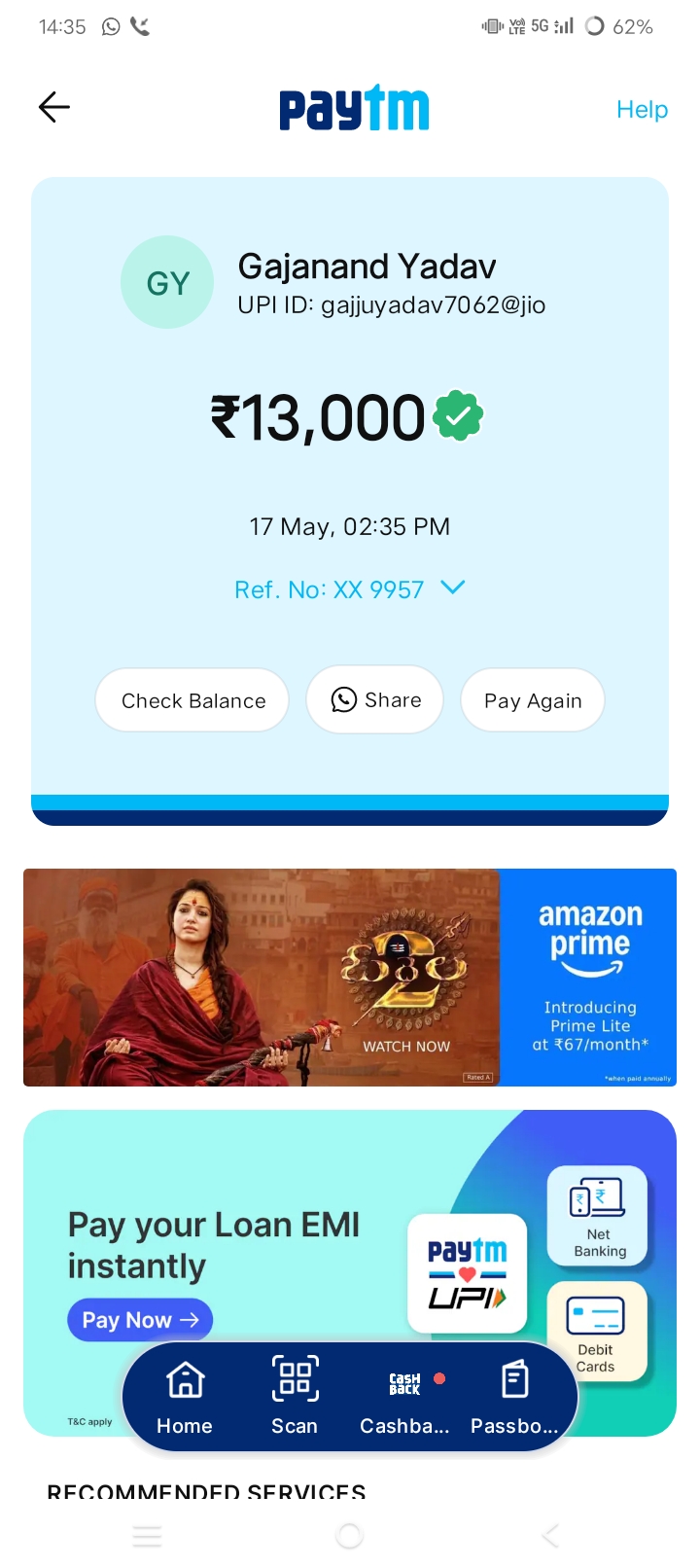Tap the GY profile avatar circle

coord(167,282)
